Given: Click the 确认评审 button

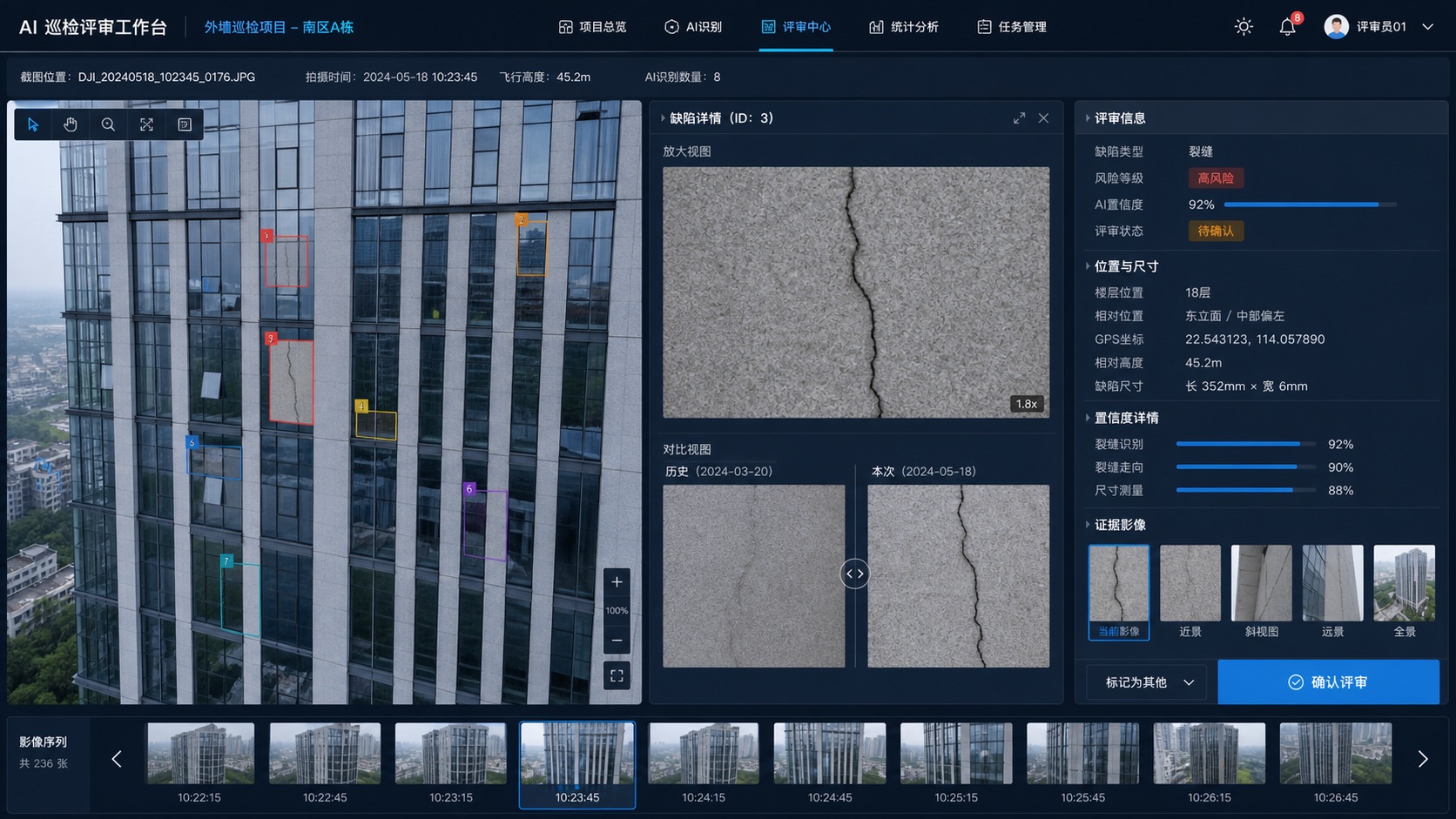Looking at the screenshot, I should tap(1328, 682).
